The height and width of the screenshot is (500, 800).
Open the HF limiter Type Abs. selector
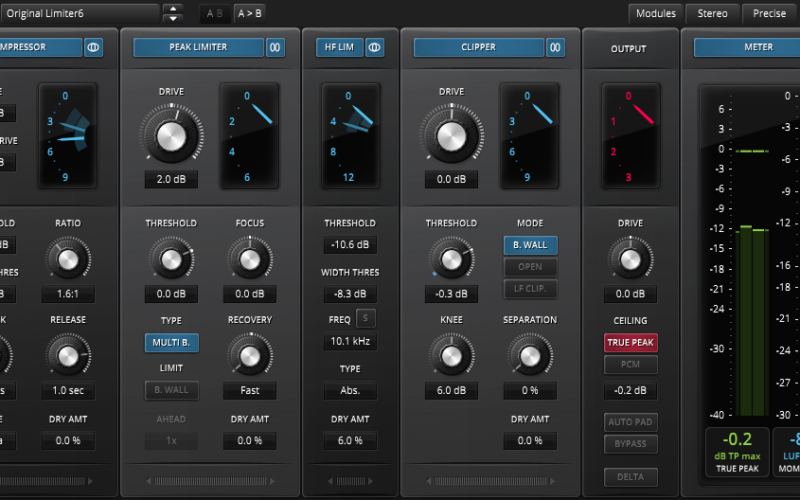click(x=349, y=391)
